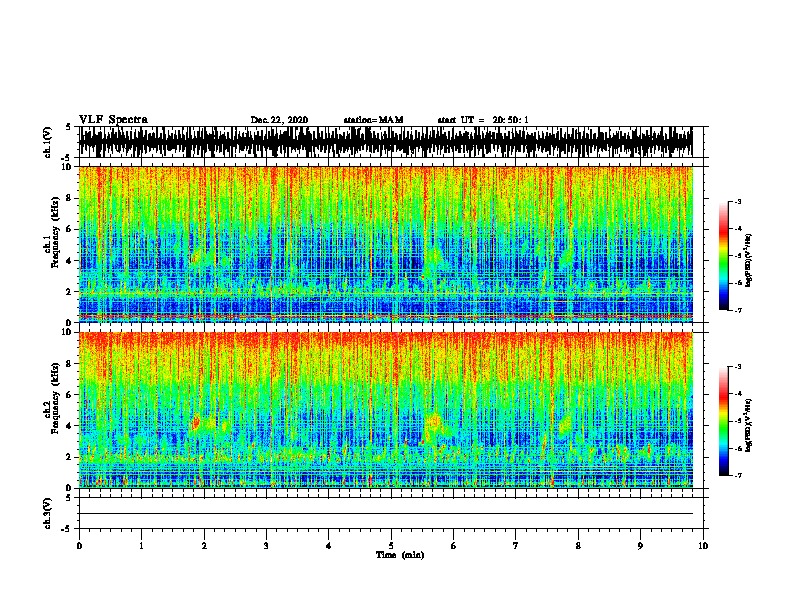The image size is (792, 612).
Task: Click the time axis tick label "9"
Action: coord(640,546)
